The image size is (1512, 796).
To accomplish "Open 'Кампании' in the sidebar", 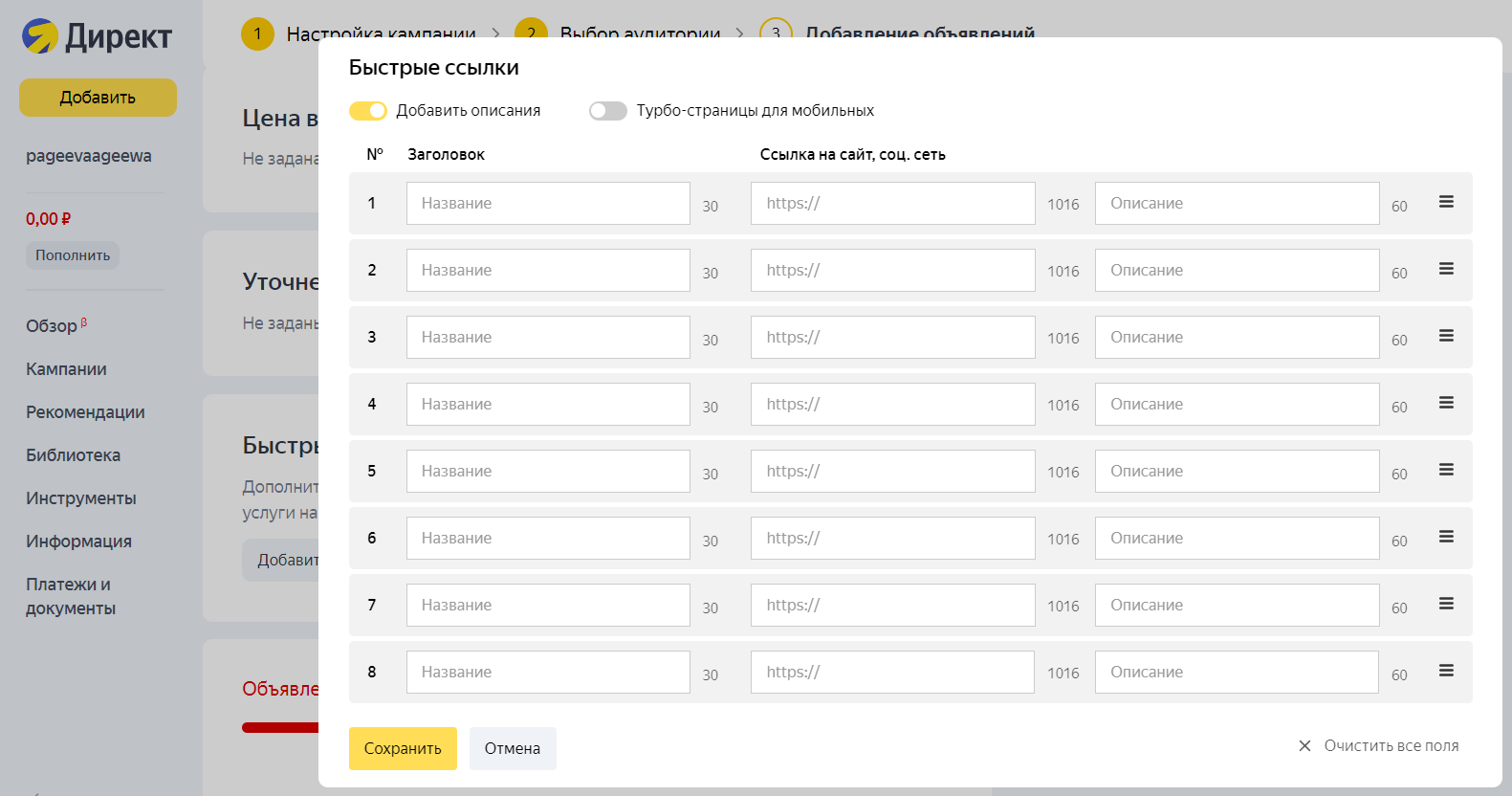I will coord(66,369).
